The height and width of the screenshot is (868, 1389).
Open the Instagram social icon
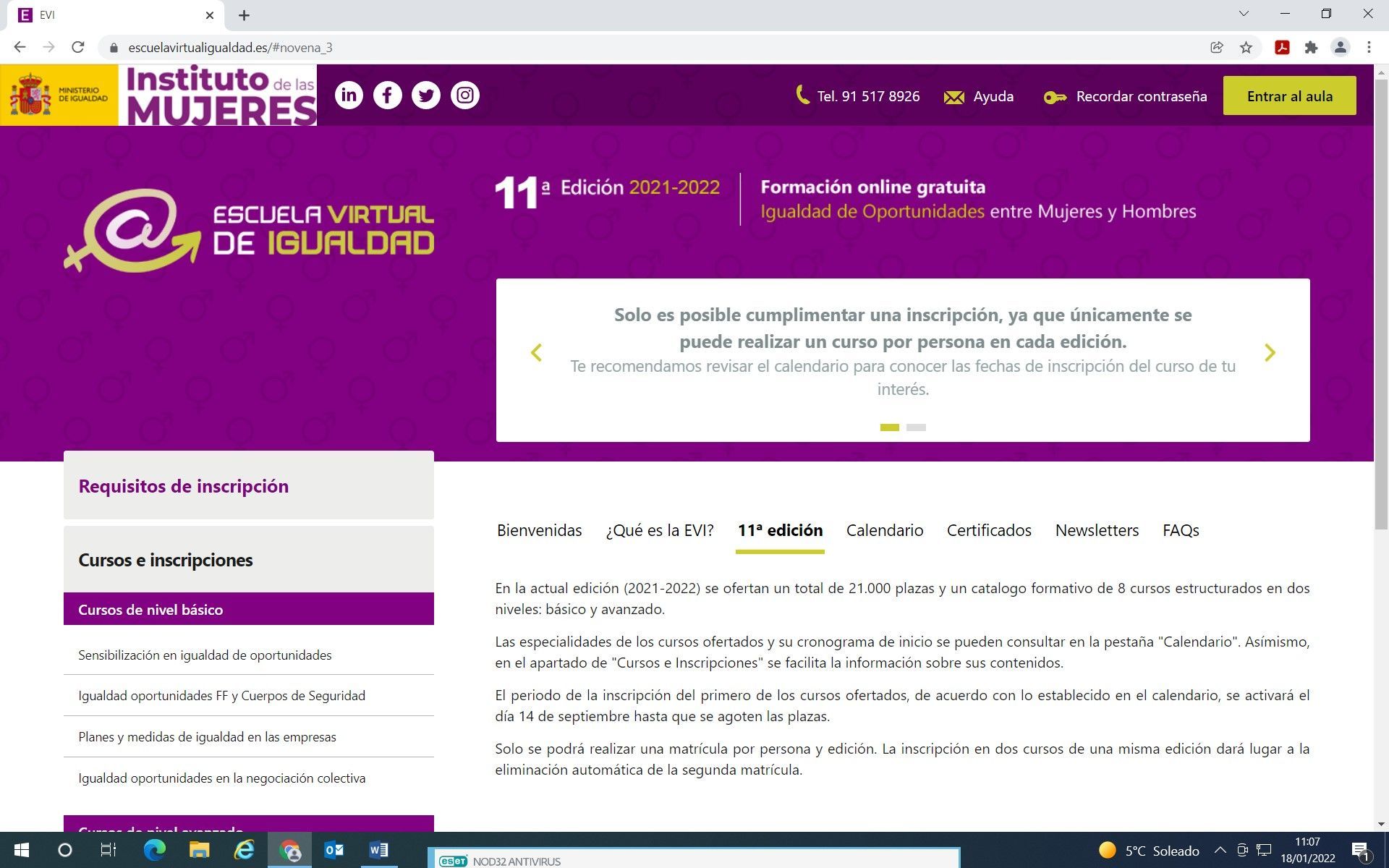coord(465,95)
